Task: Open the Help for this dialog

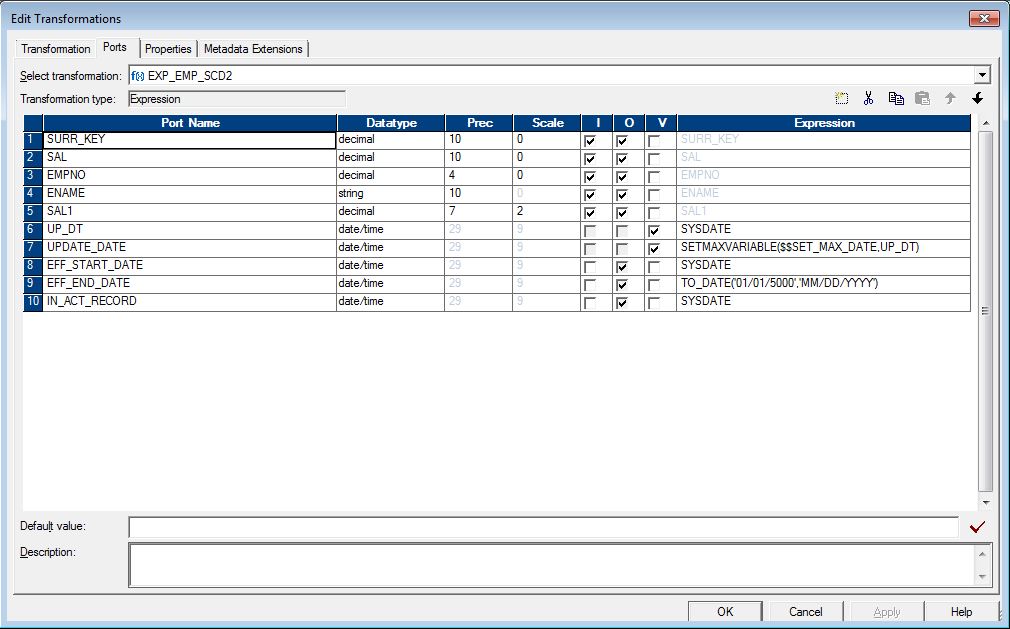Action: pos(960,611)
